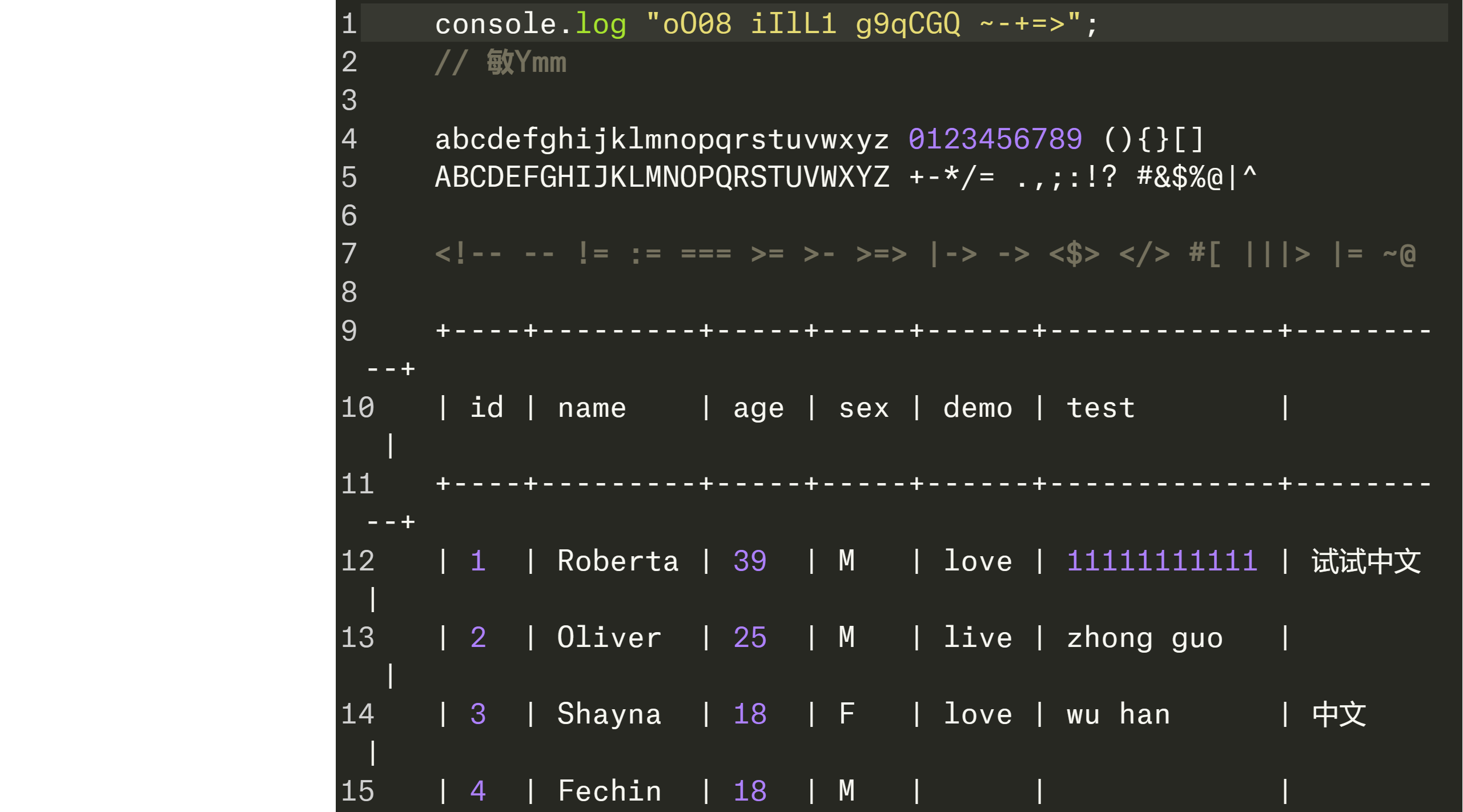
Task: Click line number 4 in the gutter
Action: pos(349,139)
